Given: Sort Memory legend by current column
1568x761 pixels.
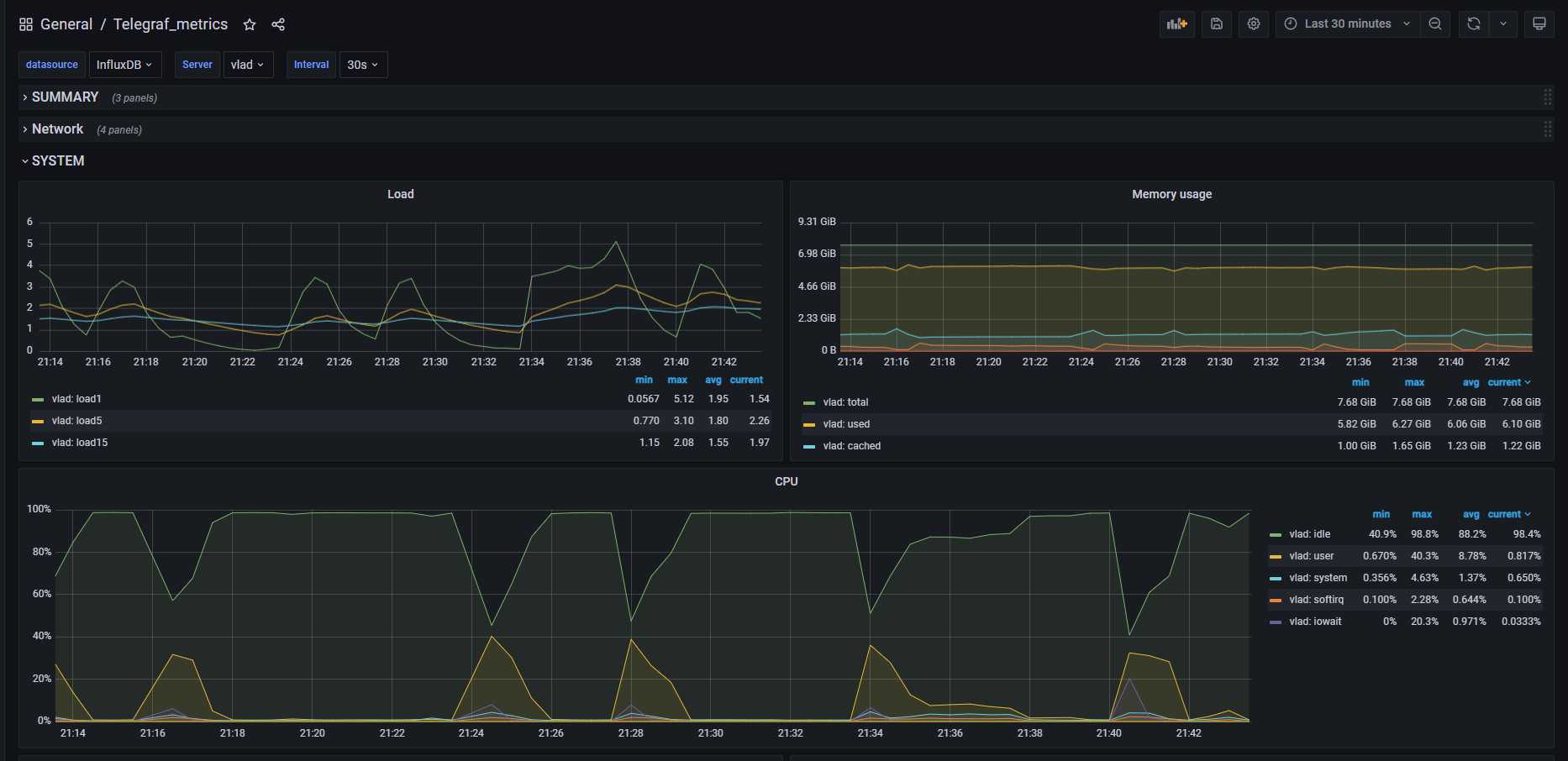Looking at the screenshot, I should pos(1509,382).
